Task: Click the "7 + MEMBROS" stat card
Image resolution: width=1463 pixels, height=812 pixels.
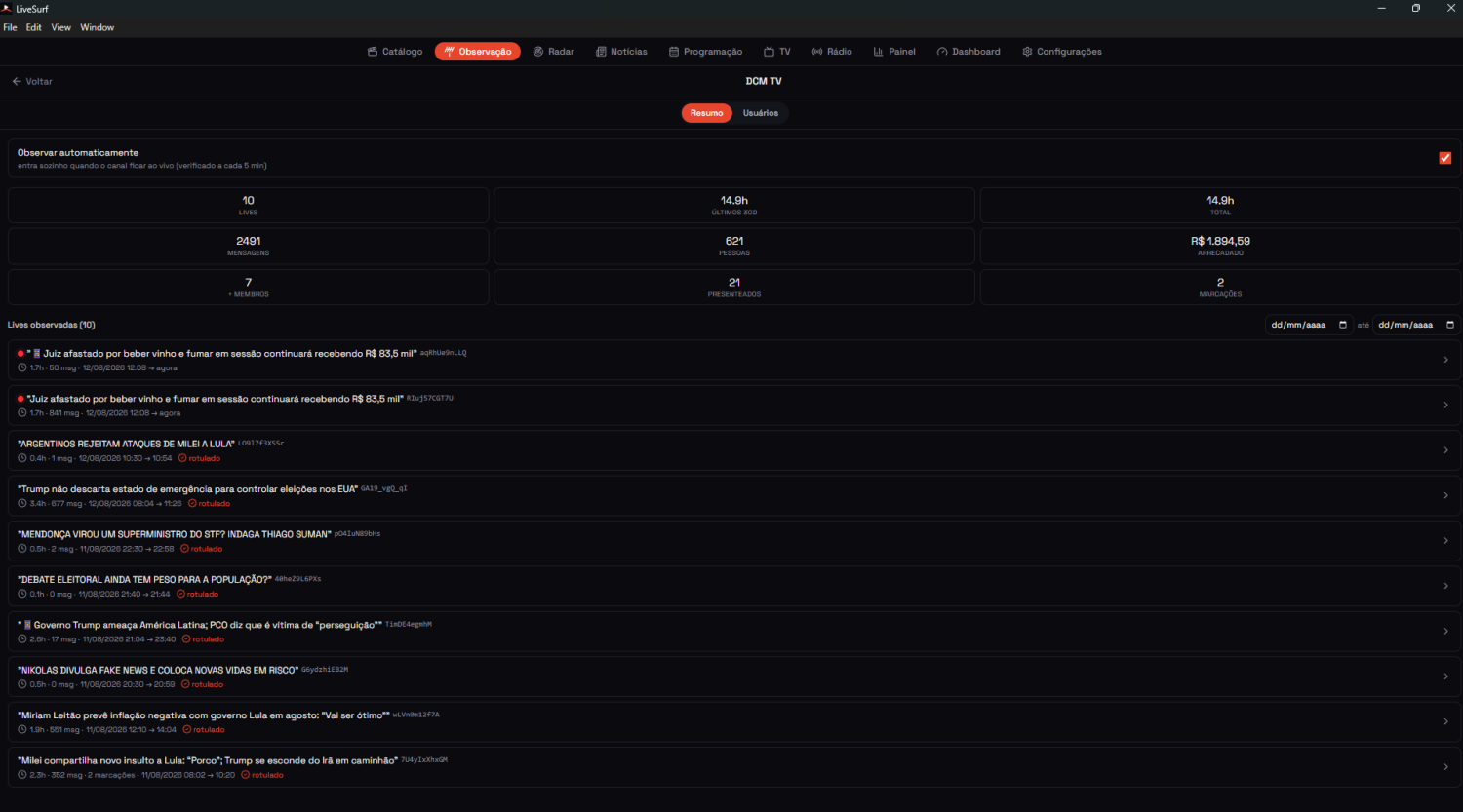Action: (x=249, y=288)
